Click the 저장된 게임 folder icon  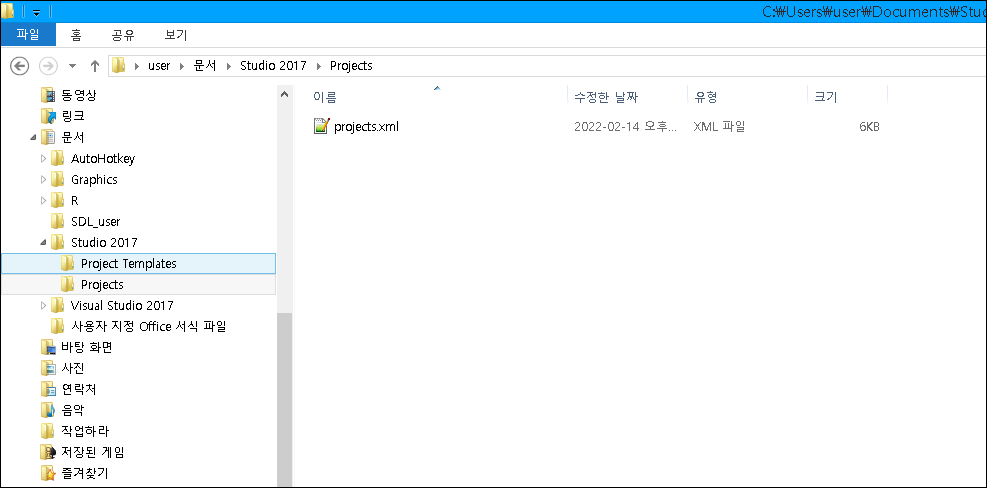[x=48, y=452]
